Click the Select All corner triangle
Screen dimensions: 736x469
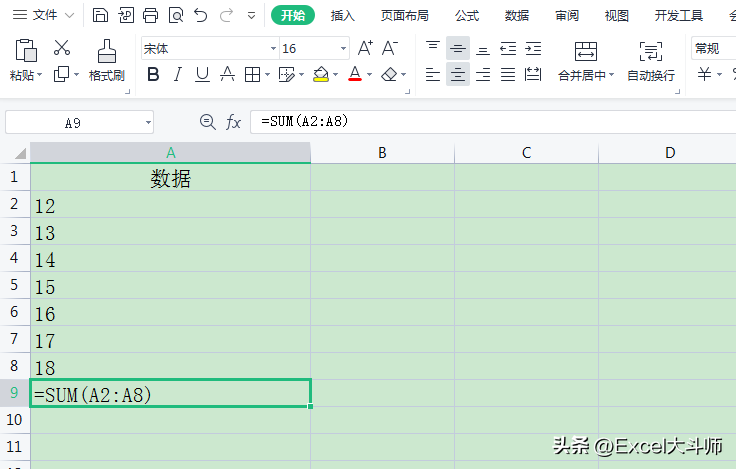[x=20, y=154]
